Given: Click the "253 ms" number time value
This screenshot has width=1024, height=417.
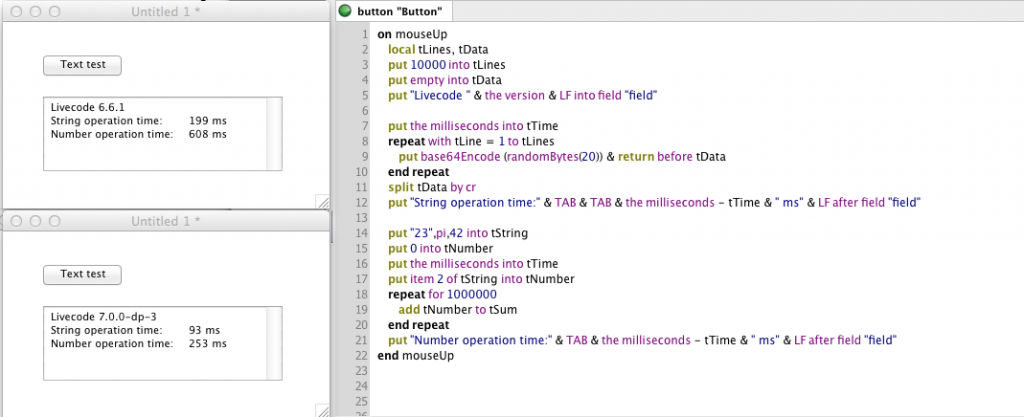Looking at the screenshot, I should (208, 343).
